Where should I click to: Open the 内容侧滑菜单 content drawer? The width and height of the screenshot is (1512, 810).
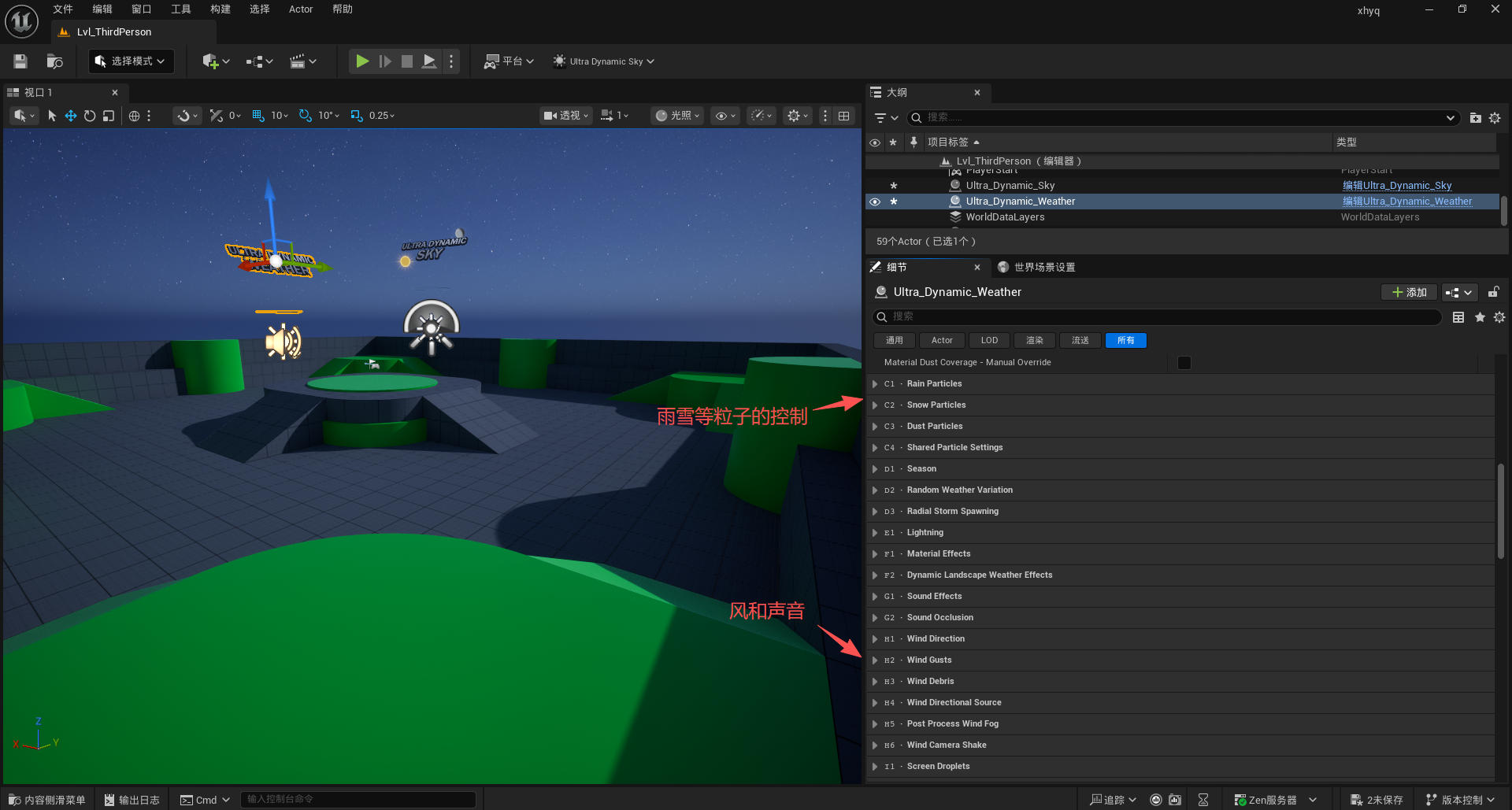pos(47,800)
